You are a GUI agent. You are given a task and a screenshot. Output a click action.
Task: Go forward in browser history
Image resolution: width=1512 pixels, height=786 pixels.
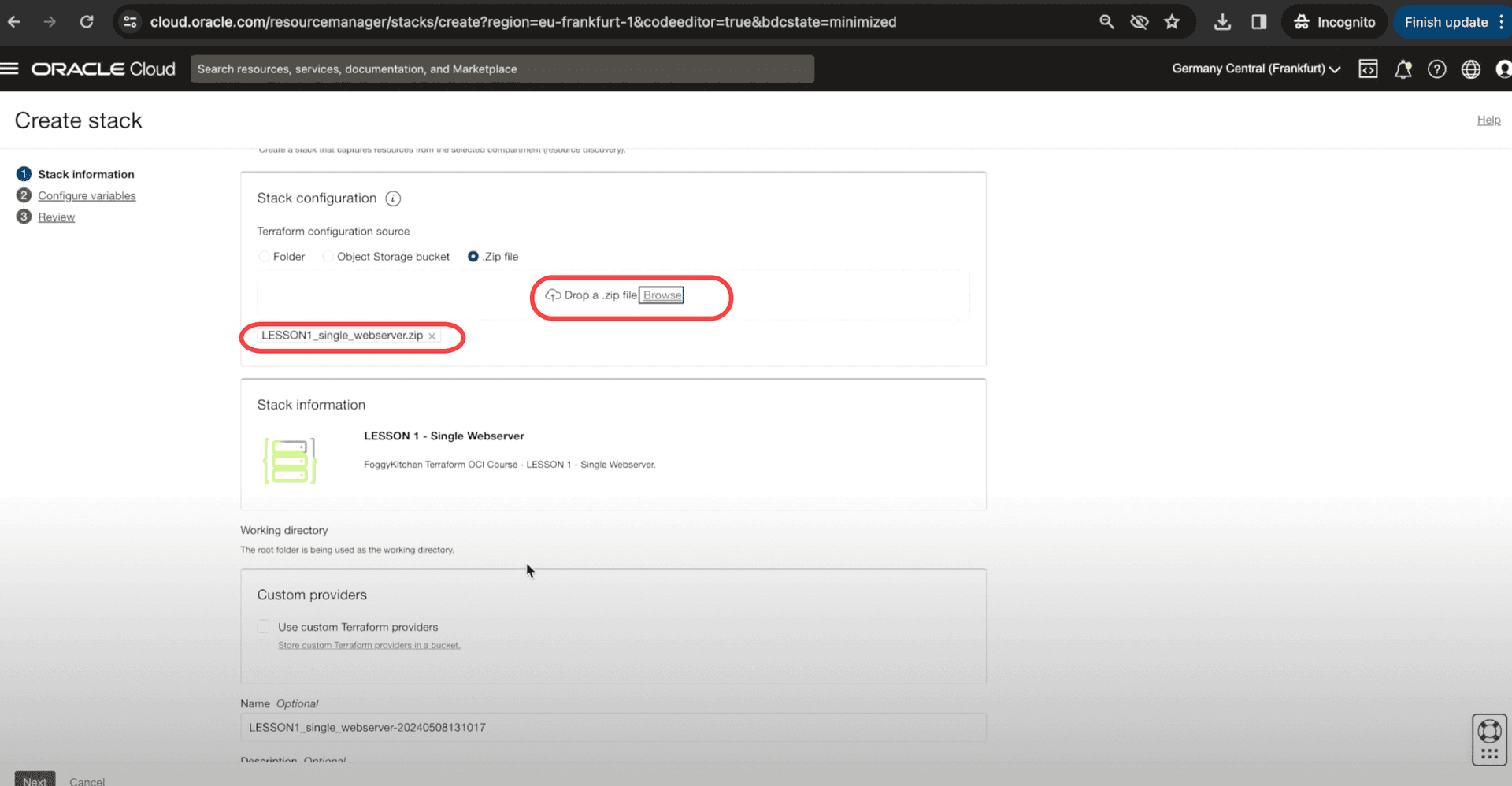click(50, 22)
